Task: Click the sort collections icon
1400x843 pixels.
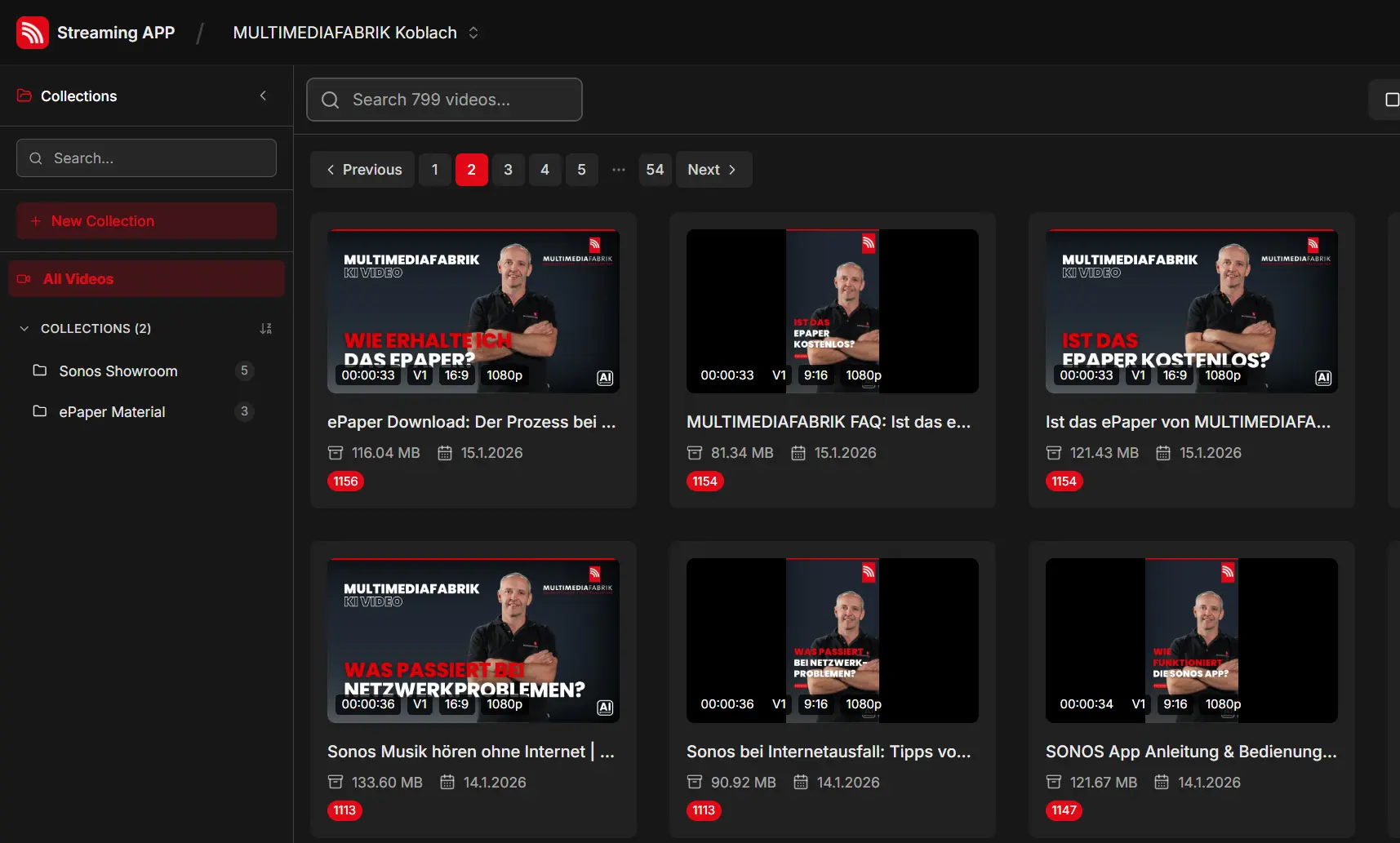Action: pyautogui.click(x=265, y=329)
